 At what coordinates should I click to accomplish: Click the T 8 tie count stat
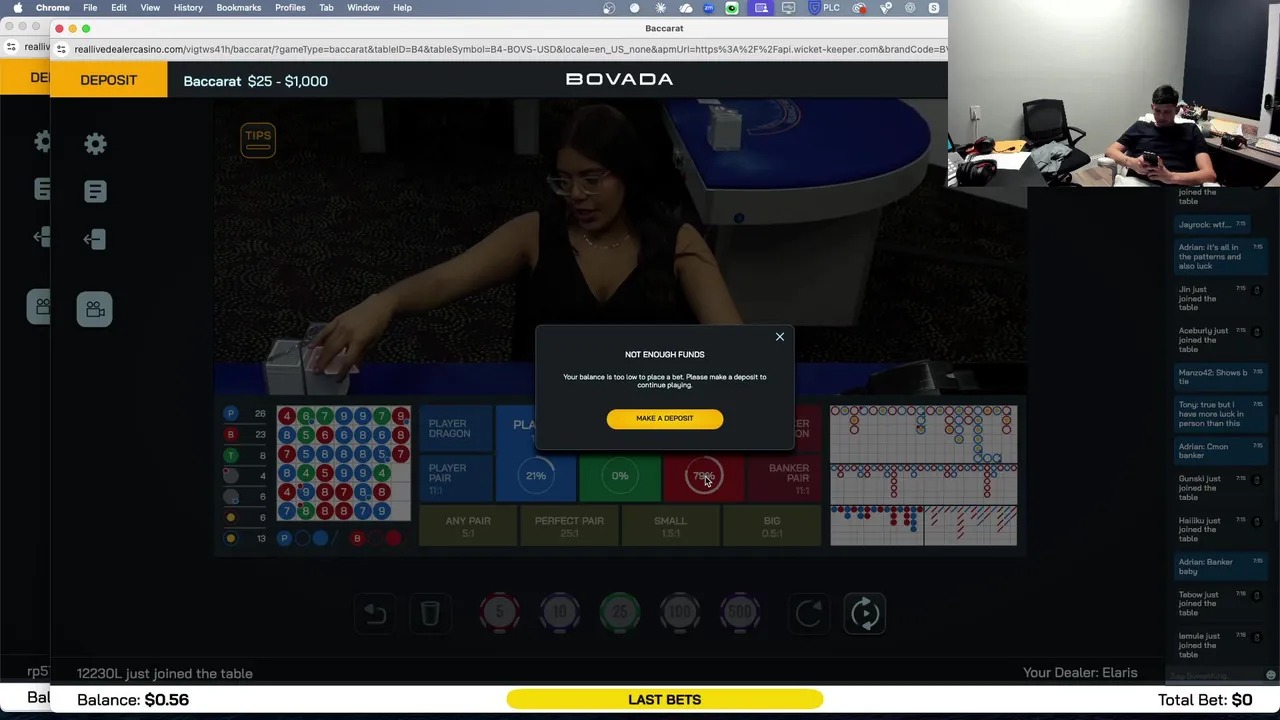246,455
